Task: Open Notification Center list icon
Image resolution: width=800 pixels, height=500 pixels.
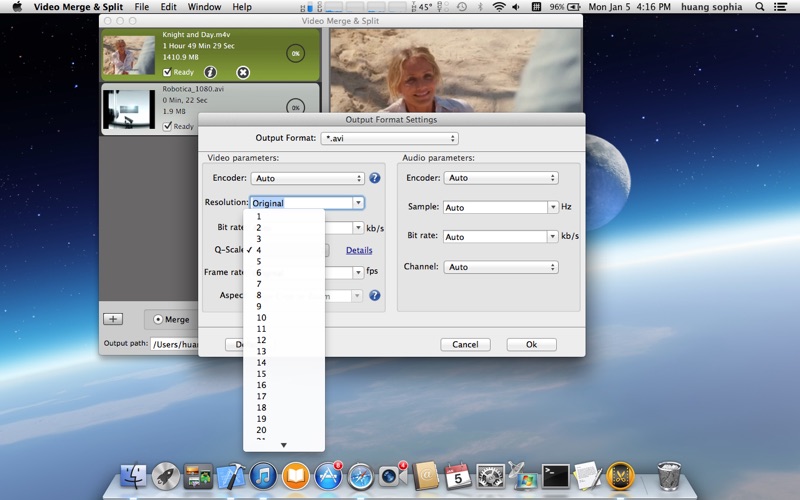Action: click(x=780, y=7)
